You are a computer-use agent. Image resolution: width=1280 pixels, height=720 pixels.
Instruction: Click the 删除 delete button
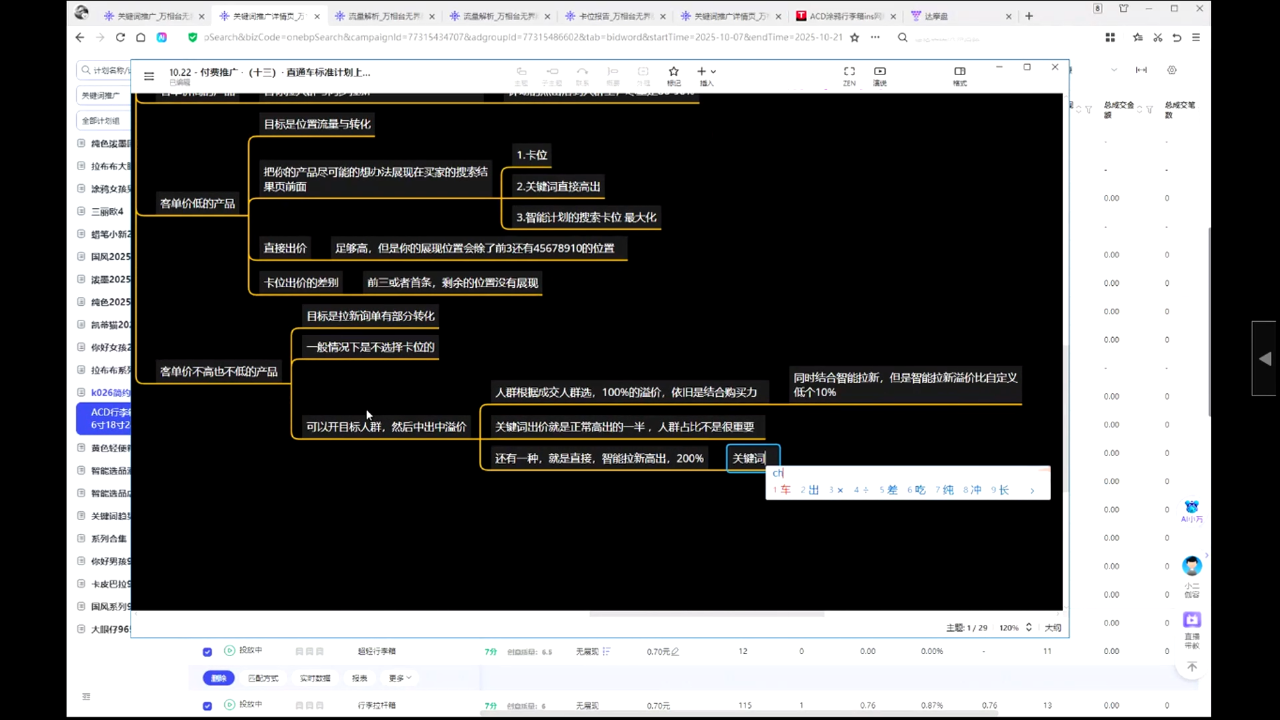(218, 678)
